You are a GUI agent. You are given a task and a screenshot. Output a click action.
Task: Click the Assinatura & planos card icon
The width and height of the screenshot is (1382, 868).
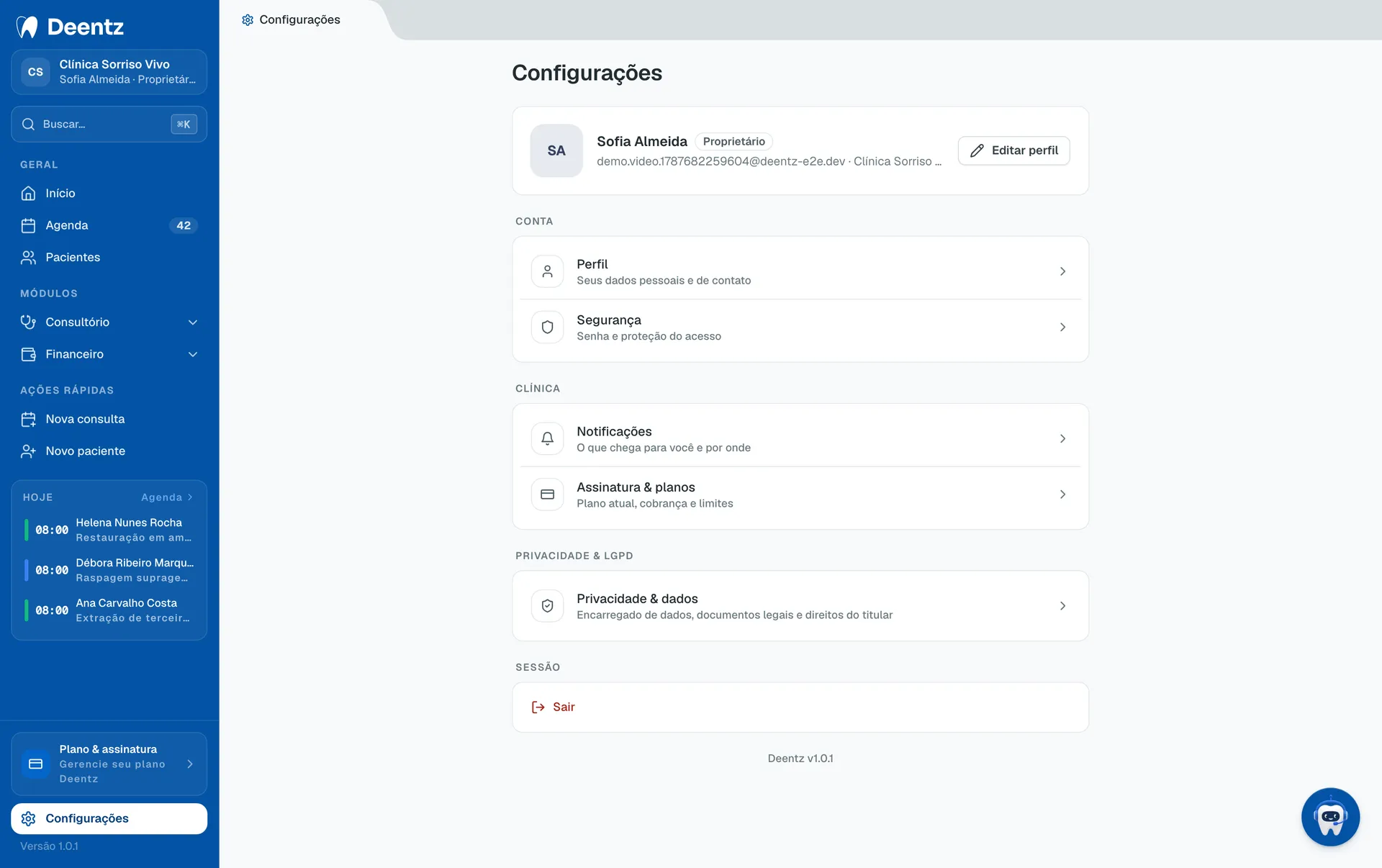[547, 494]
